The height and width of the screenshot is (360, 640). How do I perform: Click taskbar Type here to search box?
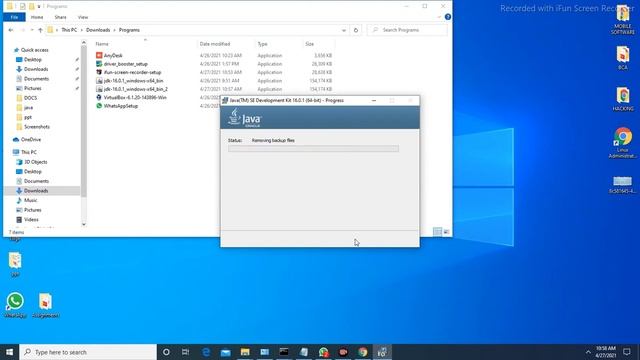(x=88, y=352)
